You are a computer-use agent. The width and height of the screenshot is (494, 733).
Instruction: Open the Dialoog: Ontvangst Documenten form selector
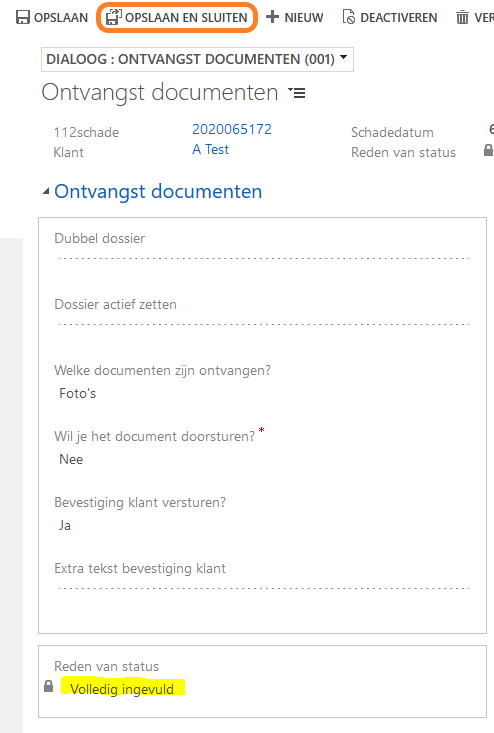197,59
